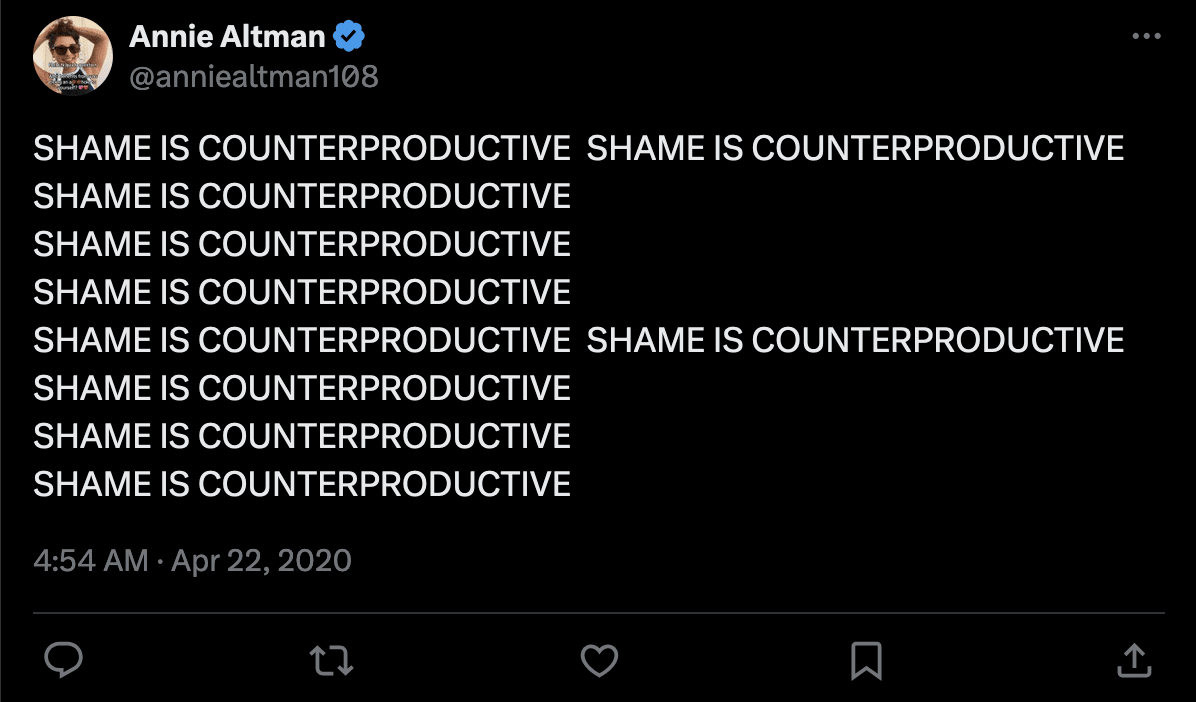1196x702 pixels.
Task: Click the first SHAME IS COUNTERPRODUCTIVE phrase
Action: (302, 148)
